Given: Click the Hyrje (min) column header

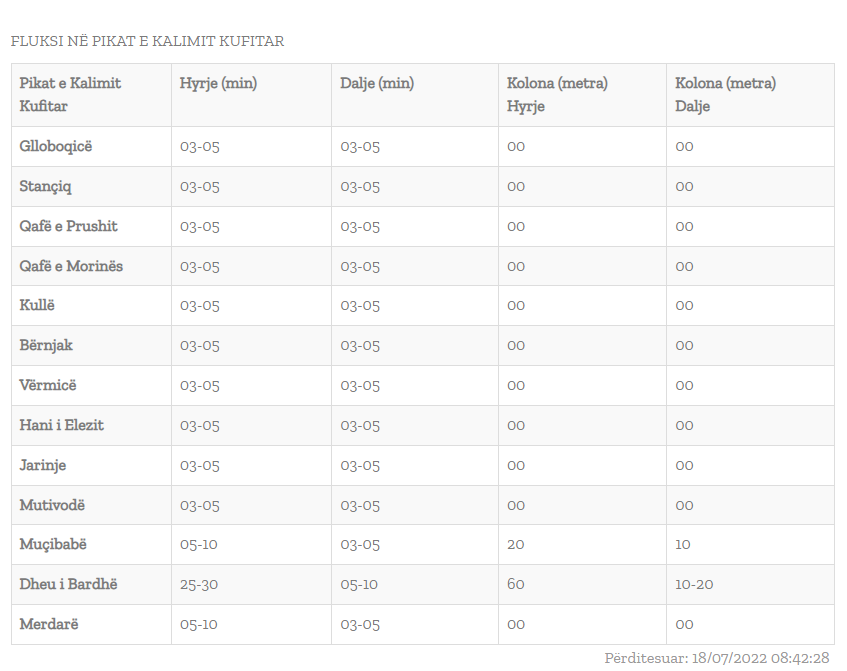Looking at the screenshot, I should 218,83.
